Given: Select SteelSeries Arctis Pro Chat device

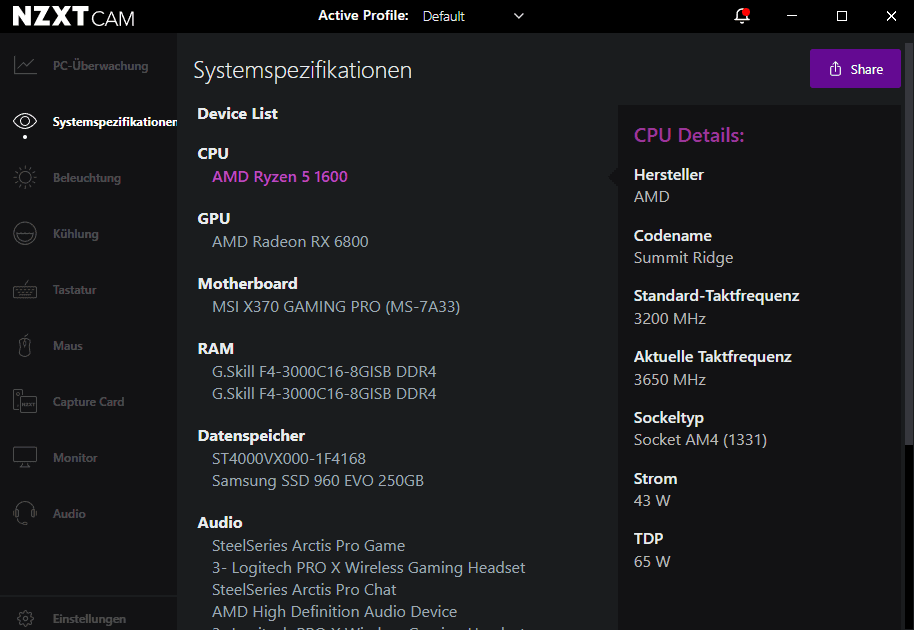Looking at the screenshot, I should [x=304, y=590].
